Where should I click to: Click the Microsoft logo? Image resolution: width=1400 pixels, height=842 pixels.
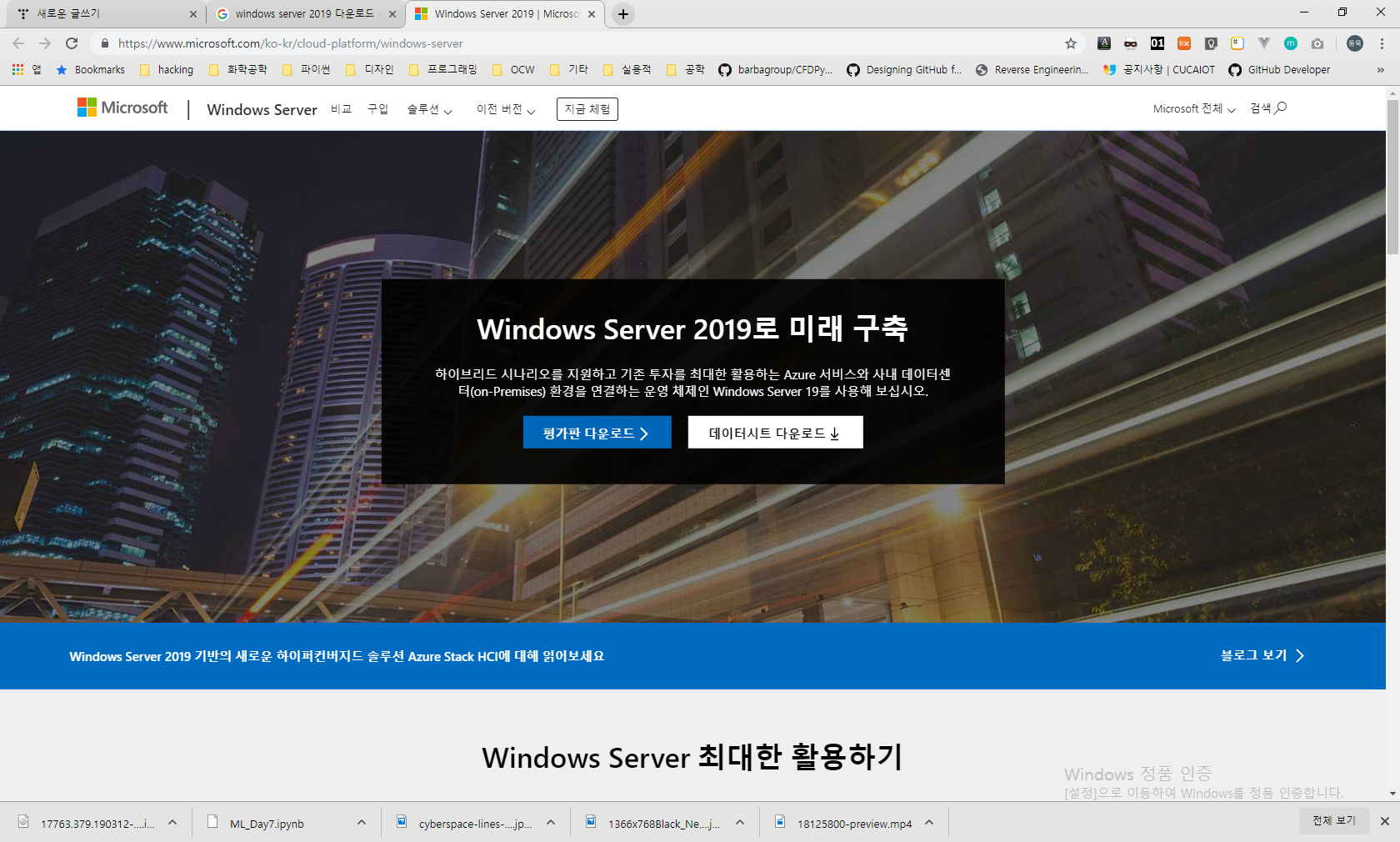click(122, 108)
